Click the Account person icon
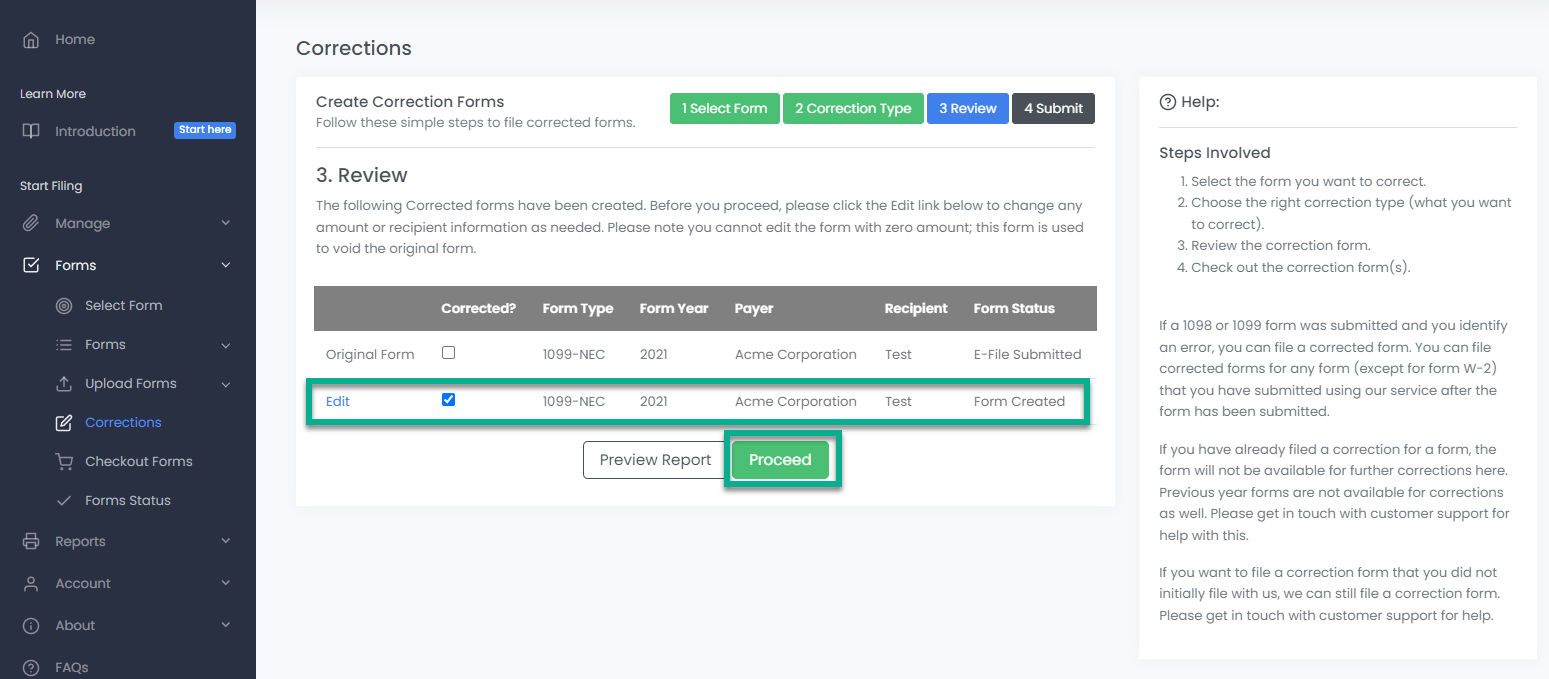Screen dimensions: 1549x679 pos(31,583)
